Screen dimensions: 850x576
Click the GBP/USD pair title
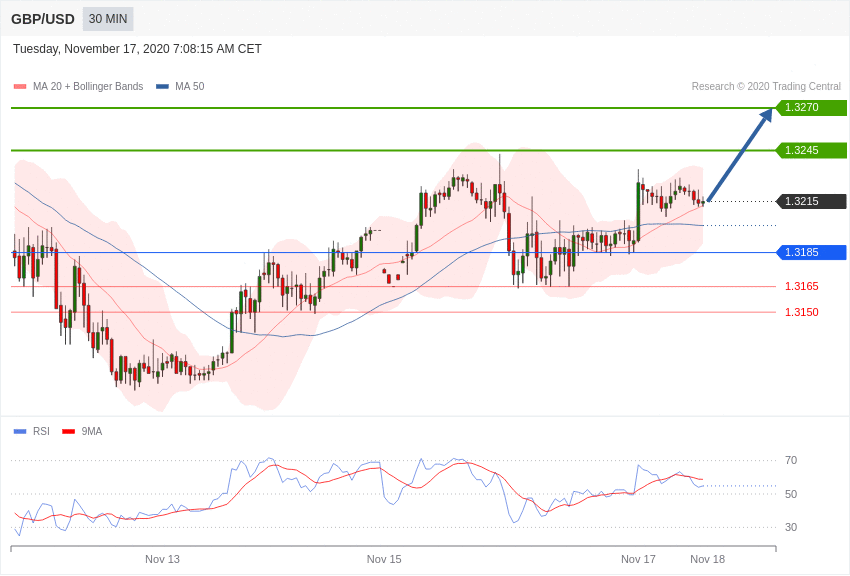(x=43, y=20)
